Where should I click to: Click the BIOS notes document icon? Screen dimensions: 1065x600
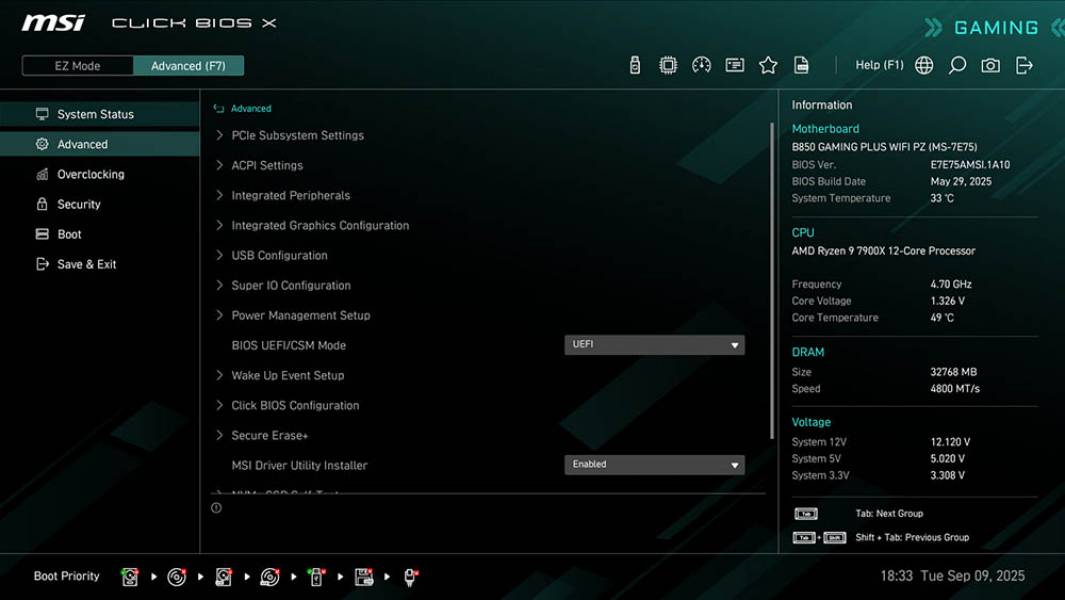(801, 64)
